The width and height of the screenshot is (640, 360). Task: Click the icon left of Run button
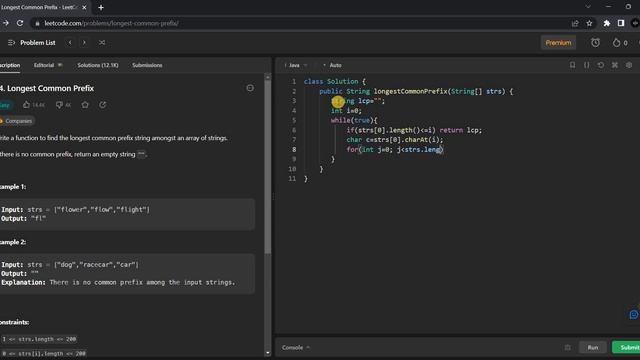568,347
